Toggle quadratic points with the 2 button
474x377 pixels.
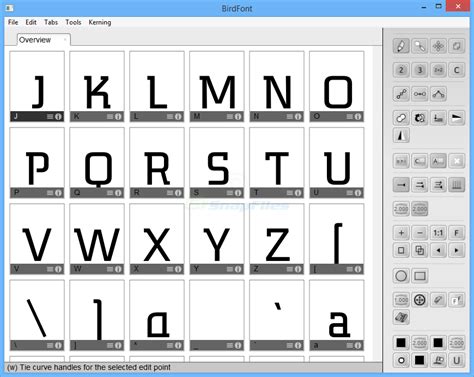pyautogui.click(x=401, y=70)
